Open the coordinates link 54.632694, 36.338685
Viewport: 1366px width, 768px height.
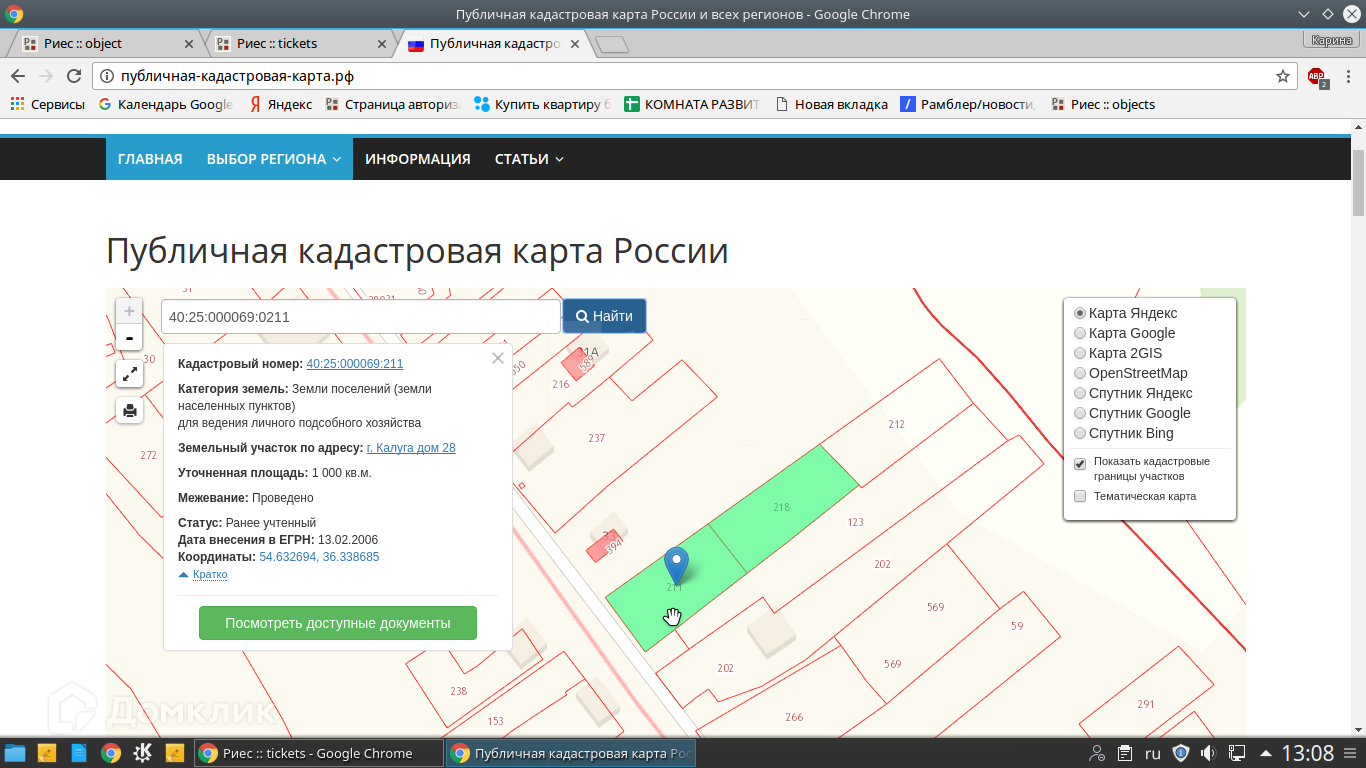[x=319, y=557]
